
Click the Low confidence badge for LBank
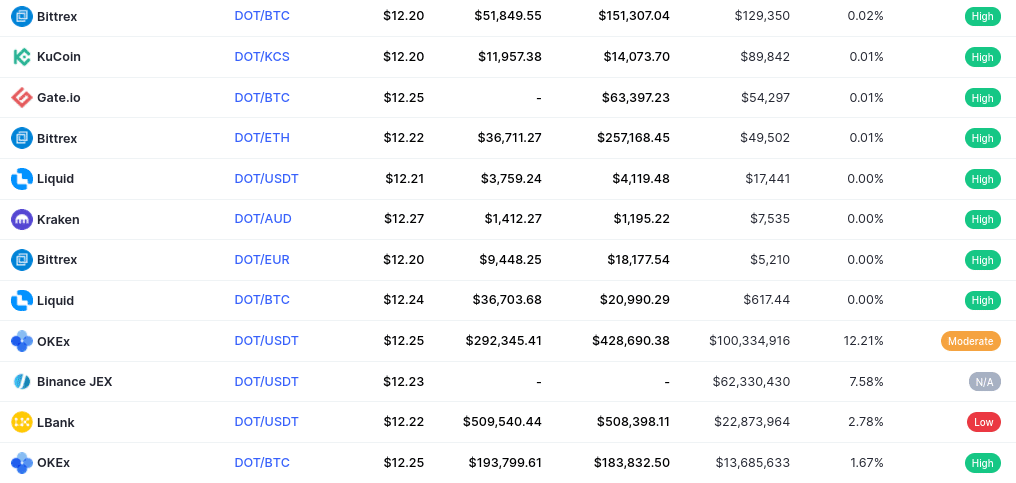click(x=984, y=423)
